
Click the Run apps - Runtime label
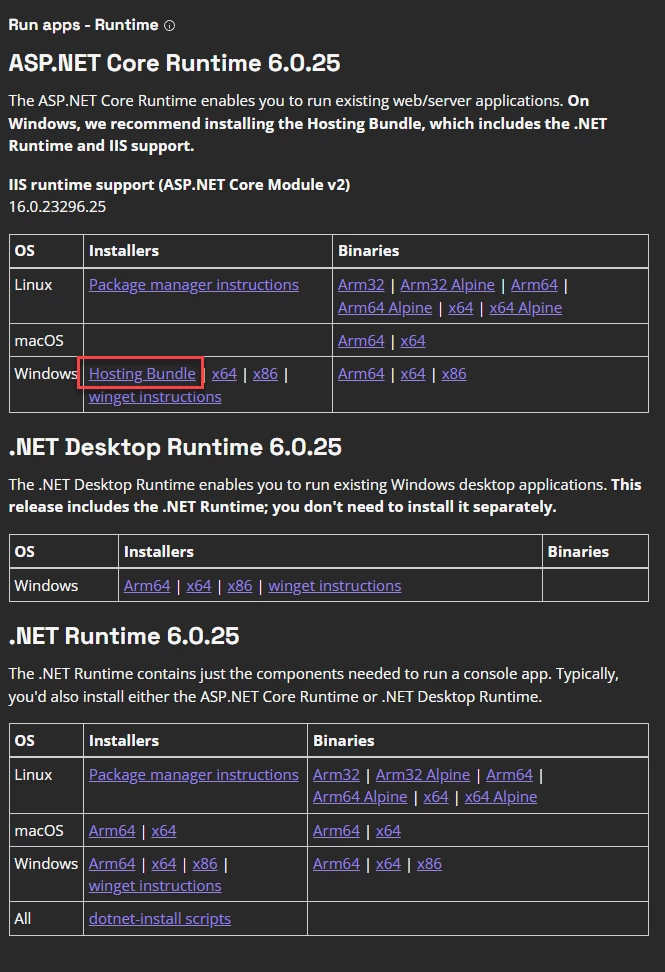tap(83, 25)
